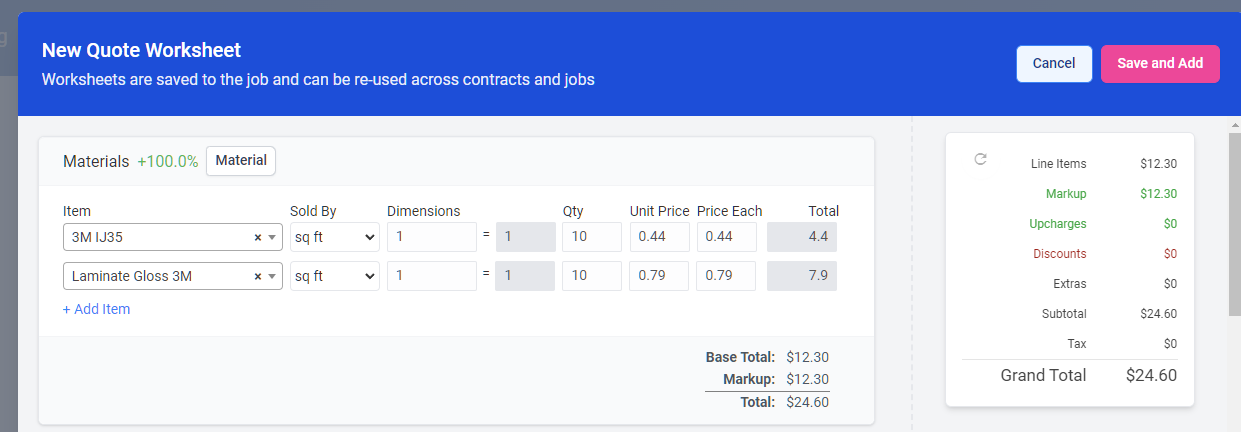
Task: Click the Base Total label in worksheet footer
Action: 740,357
